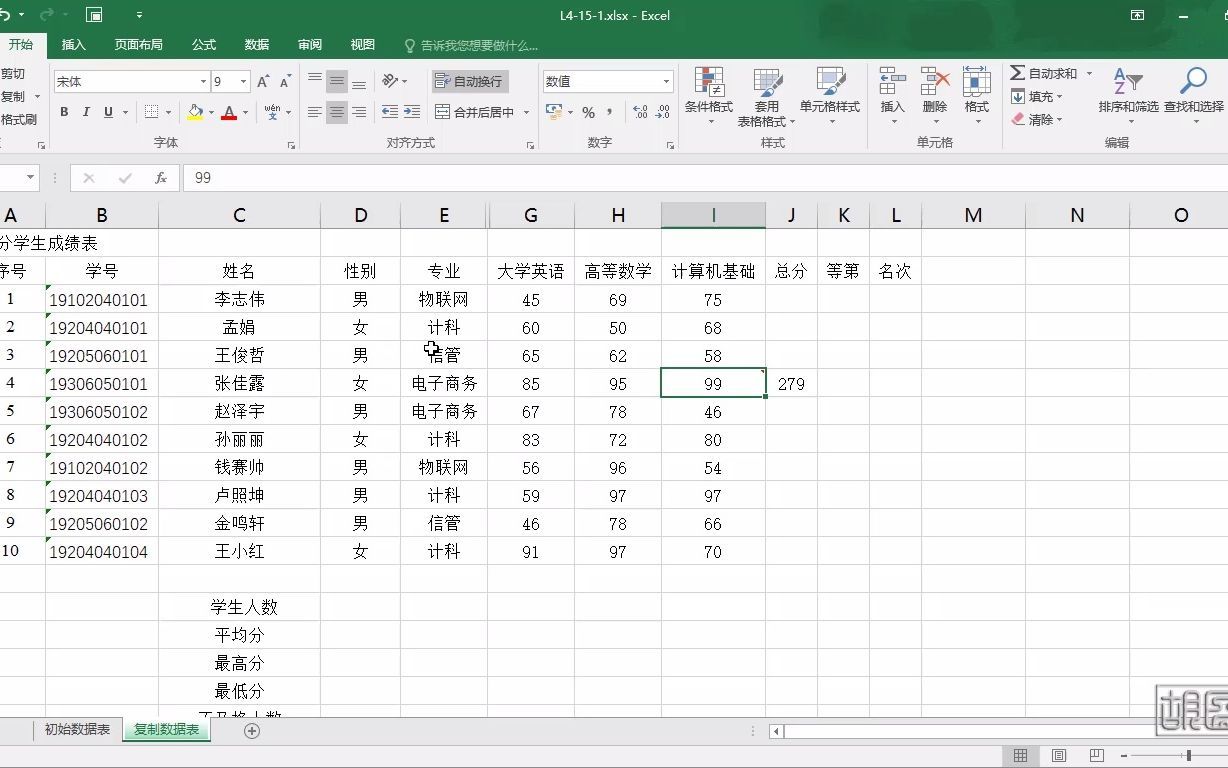Click the 告诉我您想要做什么 search box

click(471, 46)
